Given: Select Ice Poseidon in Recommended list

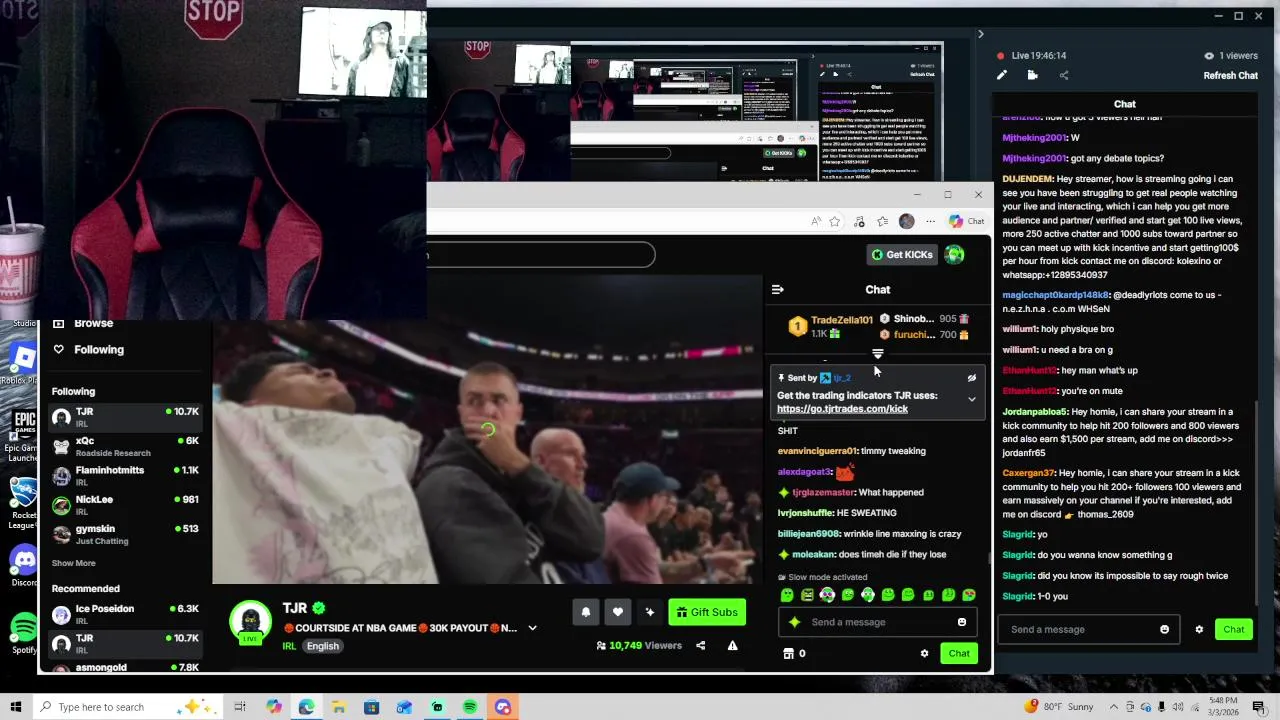Looking at the screenshot, I should tap(126, 613).
